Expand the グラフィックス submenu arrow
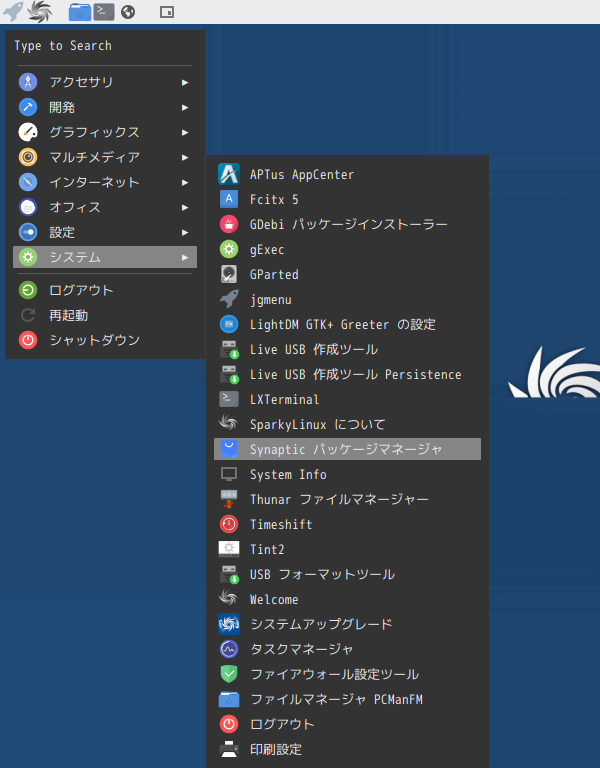 tap(185, 132)
